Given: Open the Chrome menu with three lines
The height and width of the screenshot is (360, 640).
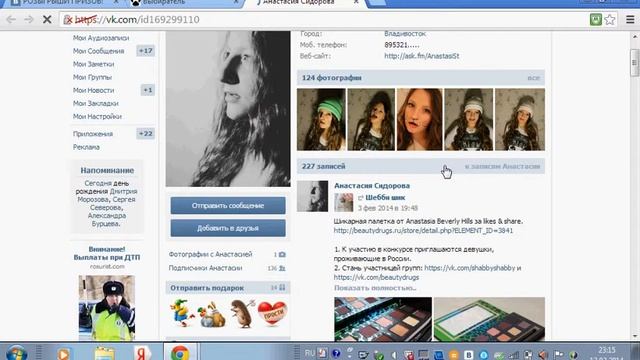Looking at the screenshot, I should (630, 20).
